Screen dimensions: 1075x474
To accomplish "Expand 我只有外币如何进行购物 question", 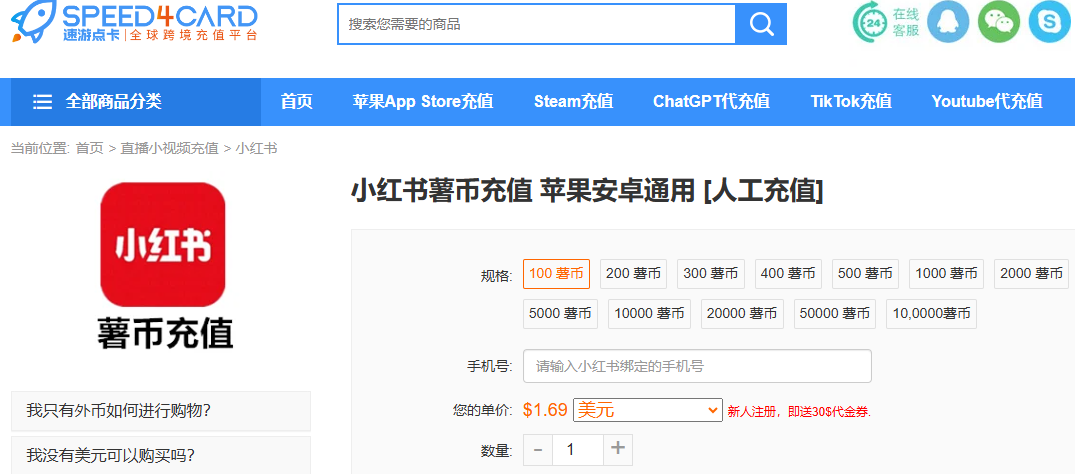I will click(x=160, y=411).
